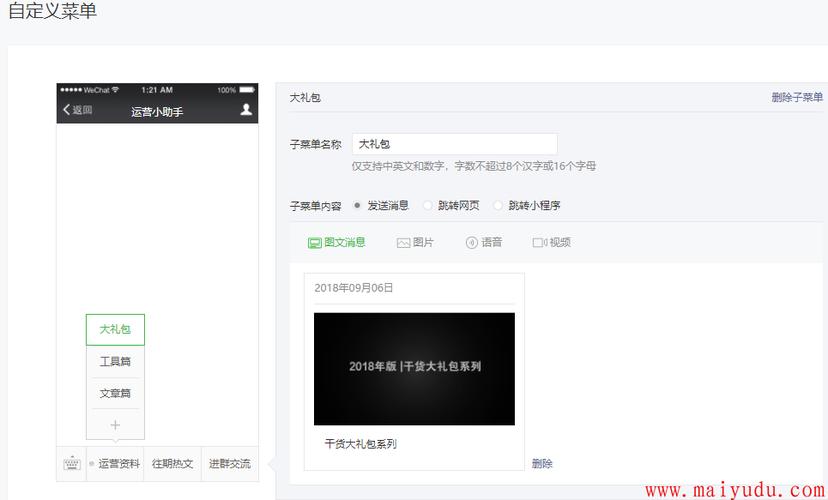Click the 自定义菜单 page heading
The image size is (828, 500).
(x=52, y=11)
